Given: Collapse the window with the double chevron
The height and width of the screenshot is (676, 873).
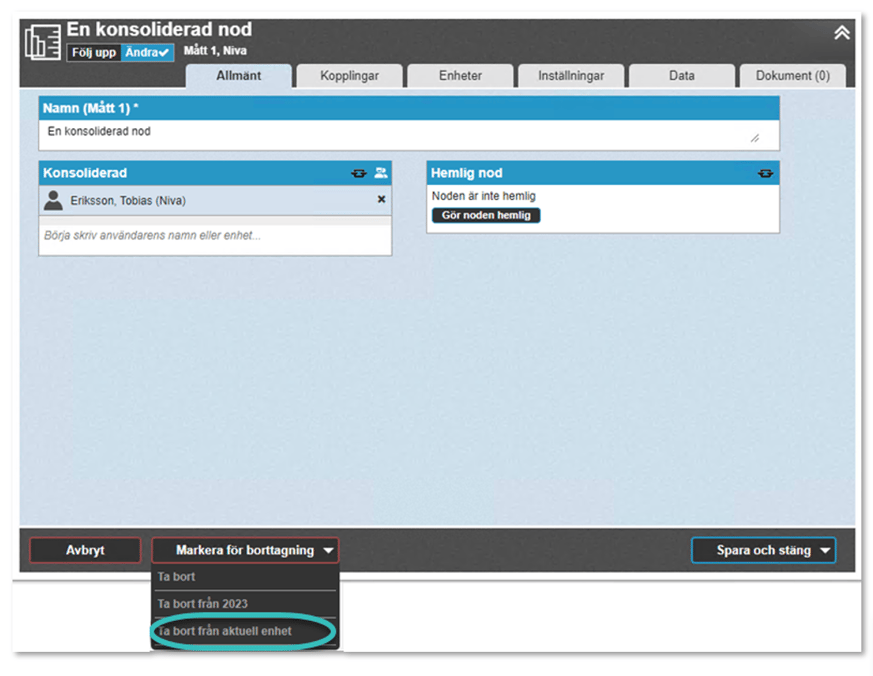Looking at the screenshot, I should pos(842,33).
